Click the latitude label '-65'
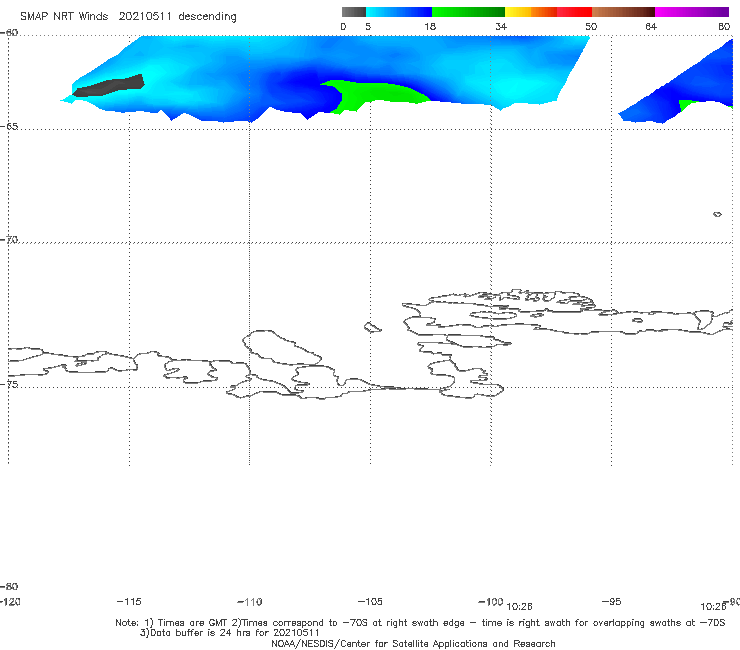740x650 pixels. (9, 127)
